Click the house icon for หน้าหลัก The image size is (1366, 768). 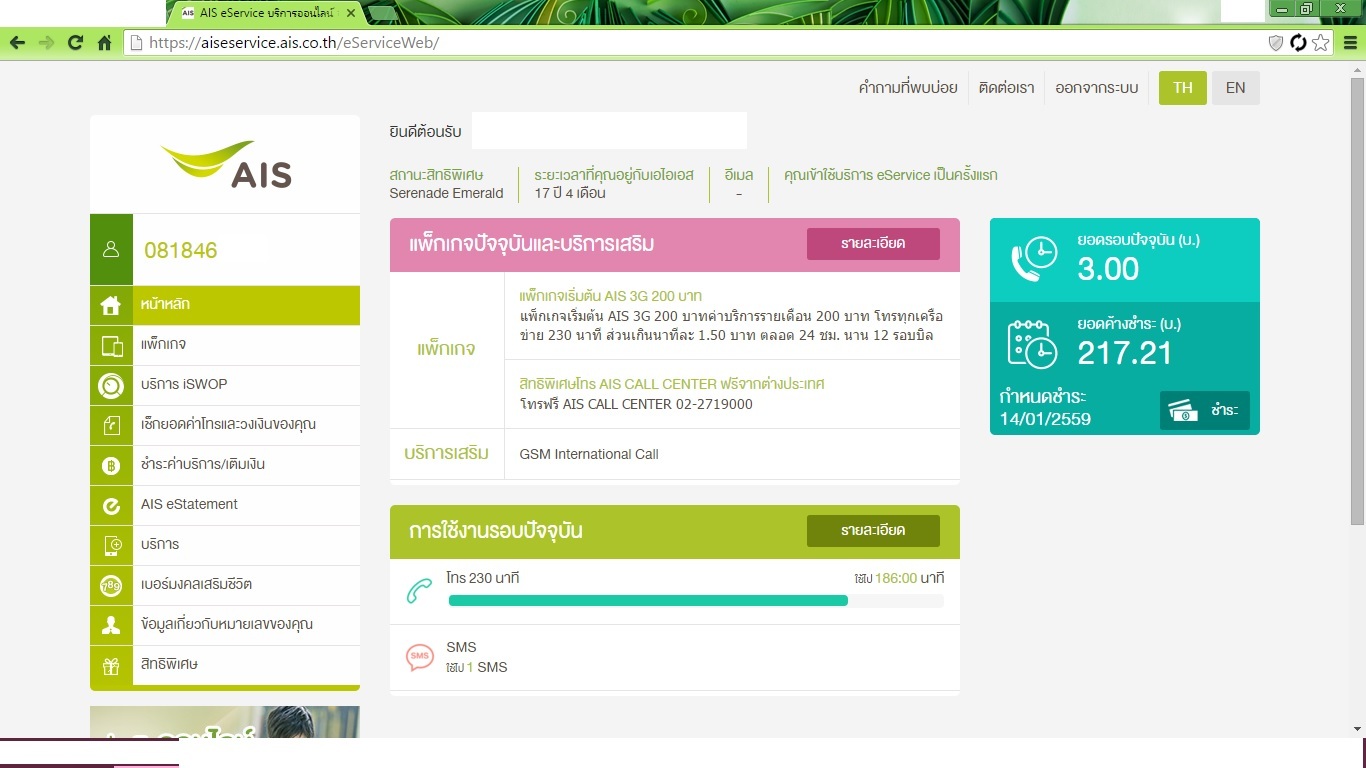click(111, 305)
